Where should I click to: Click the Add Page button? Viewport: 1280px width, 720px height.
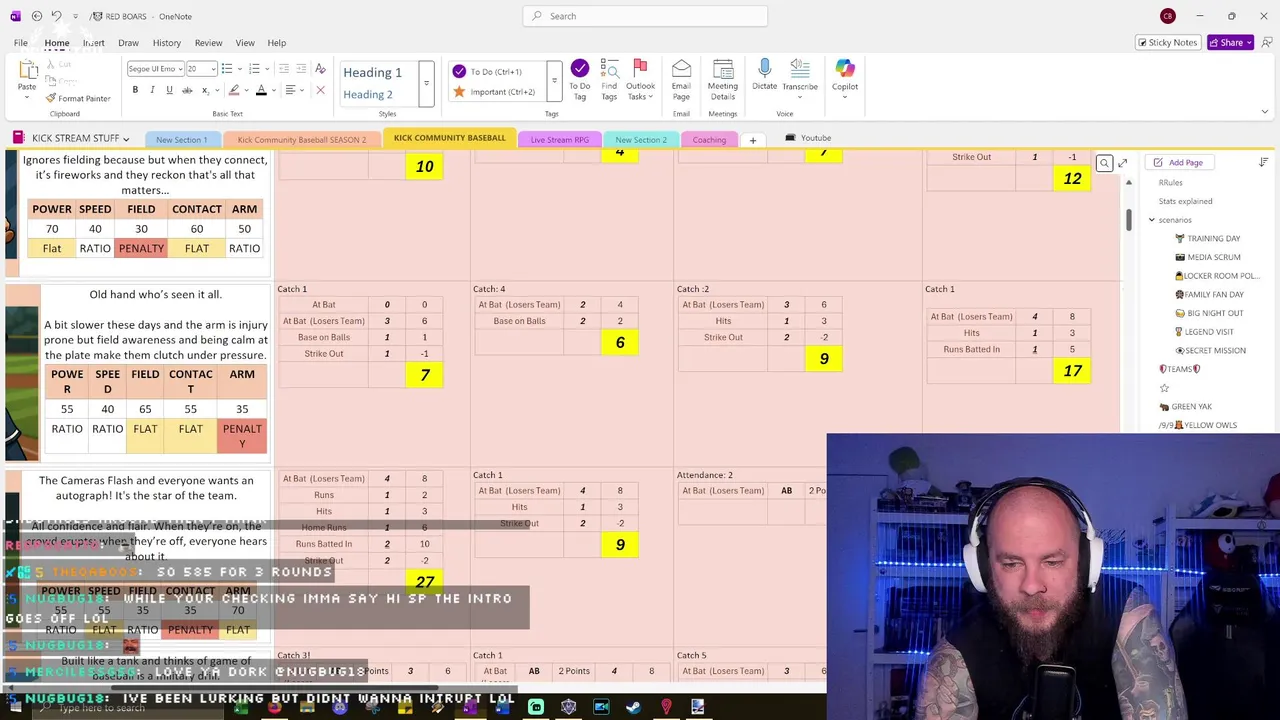pos(1180,162)
